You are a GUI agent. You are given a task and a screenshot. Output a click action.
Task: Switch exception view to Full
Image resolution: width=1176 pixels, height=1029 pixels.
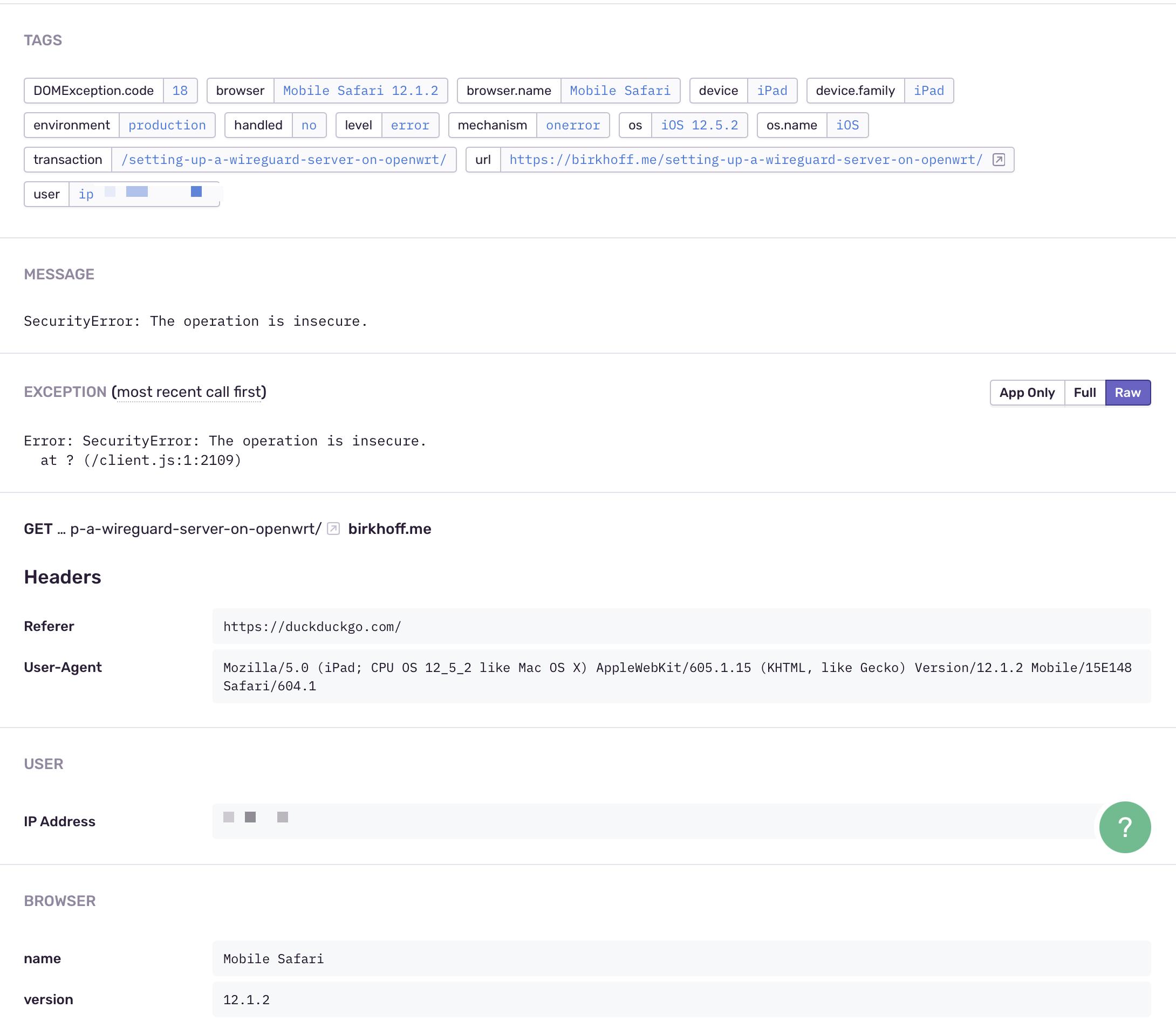click(1084, 393)
